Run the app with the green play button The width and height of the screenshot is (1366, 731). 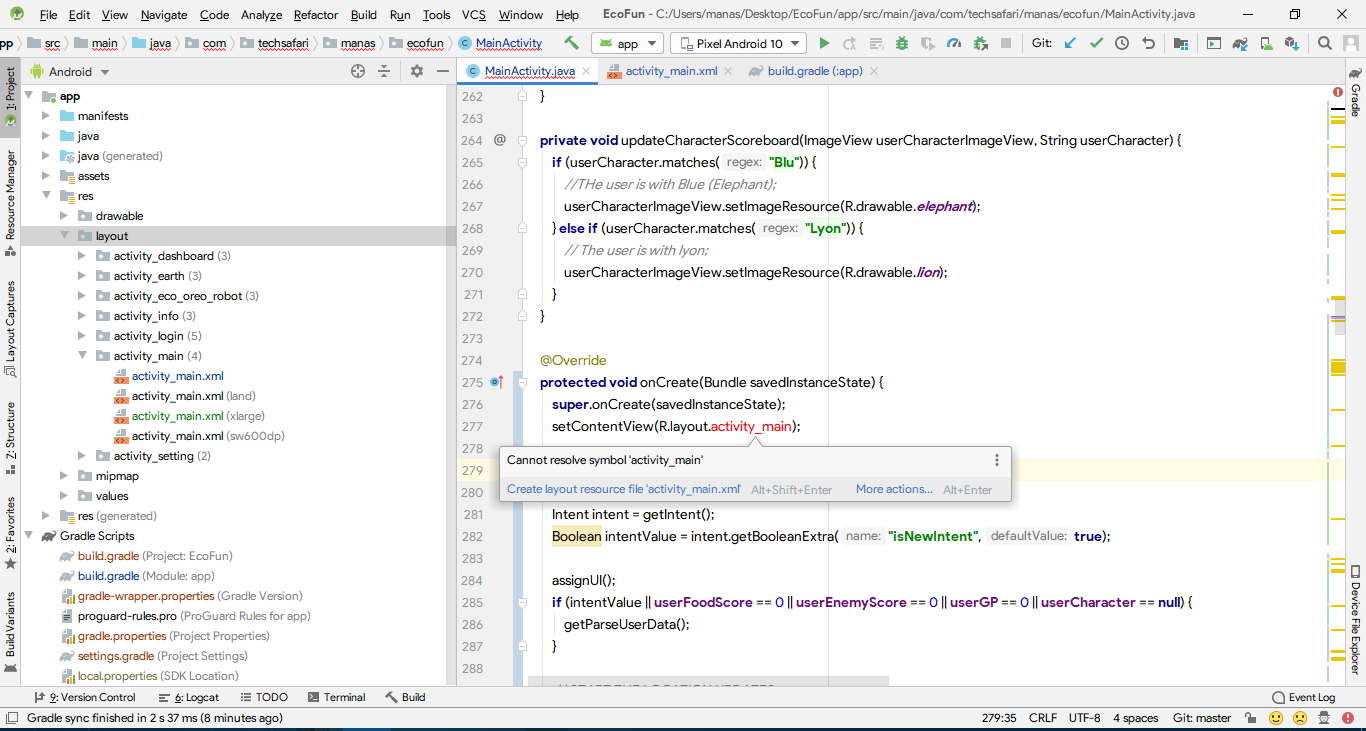(824, 43)
